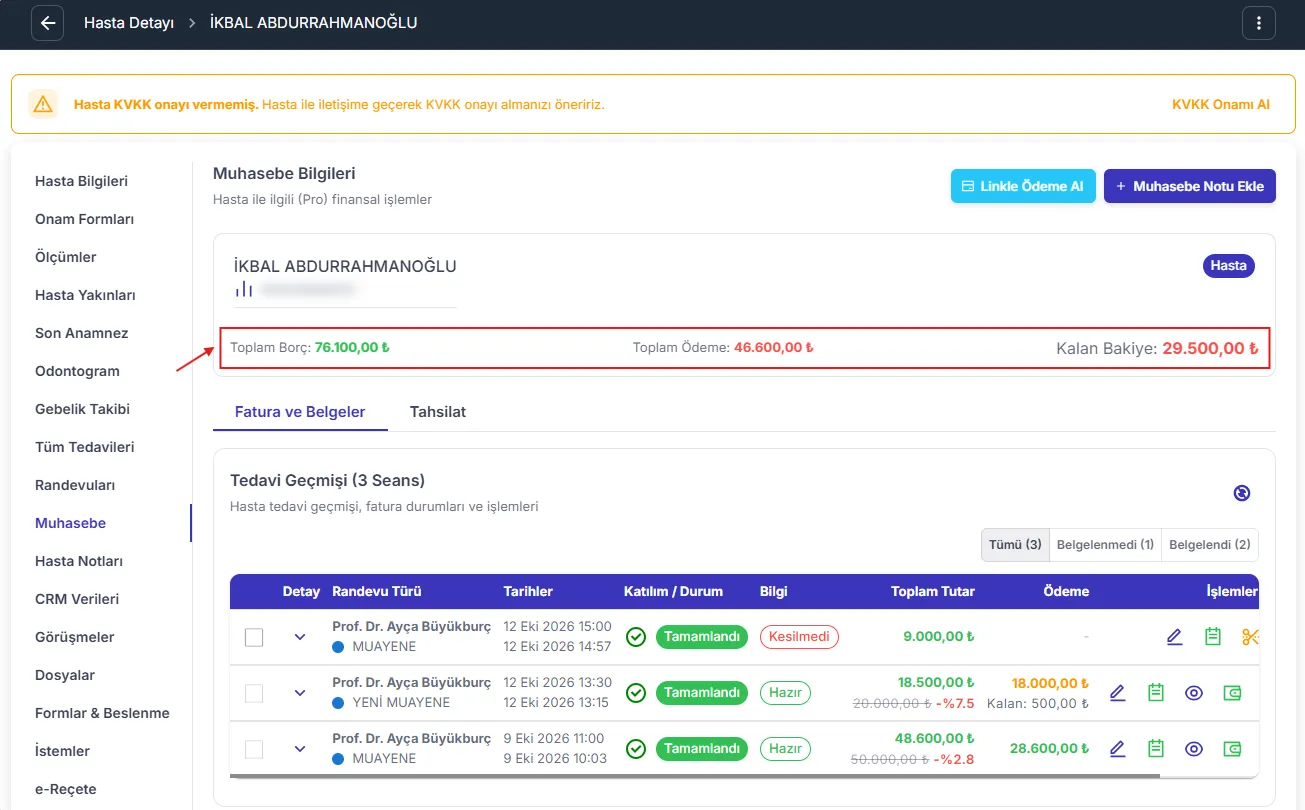
Task: View the 18.500,00 ₺ session using eye icon
Action: pos(1194,692)
